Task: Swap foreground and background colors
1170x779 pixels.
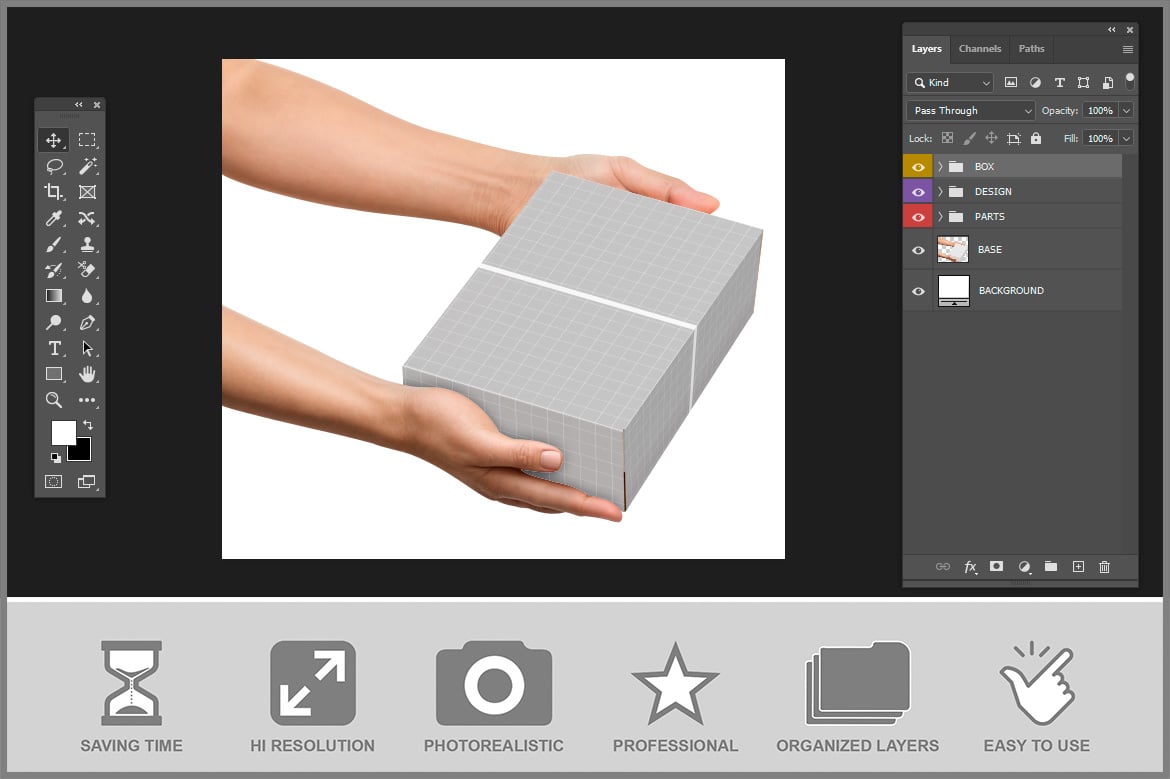Action: tap(88, 425)
